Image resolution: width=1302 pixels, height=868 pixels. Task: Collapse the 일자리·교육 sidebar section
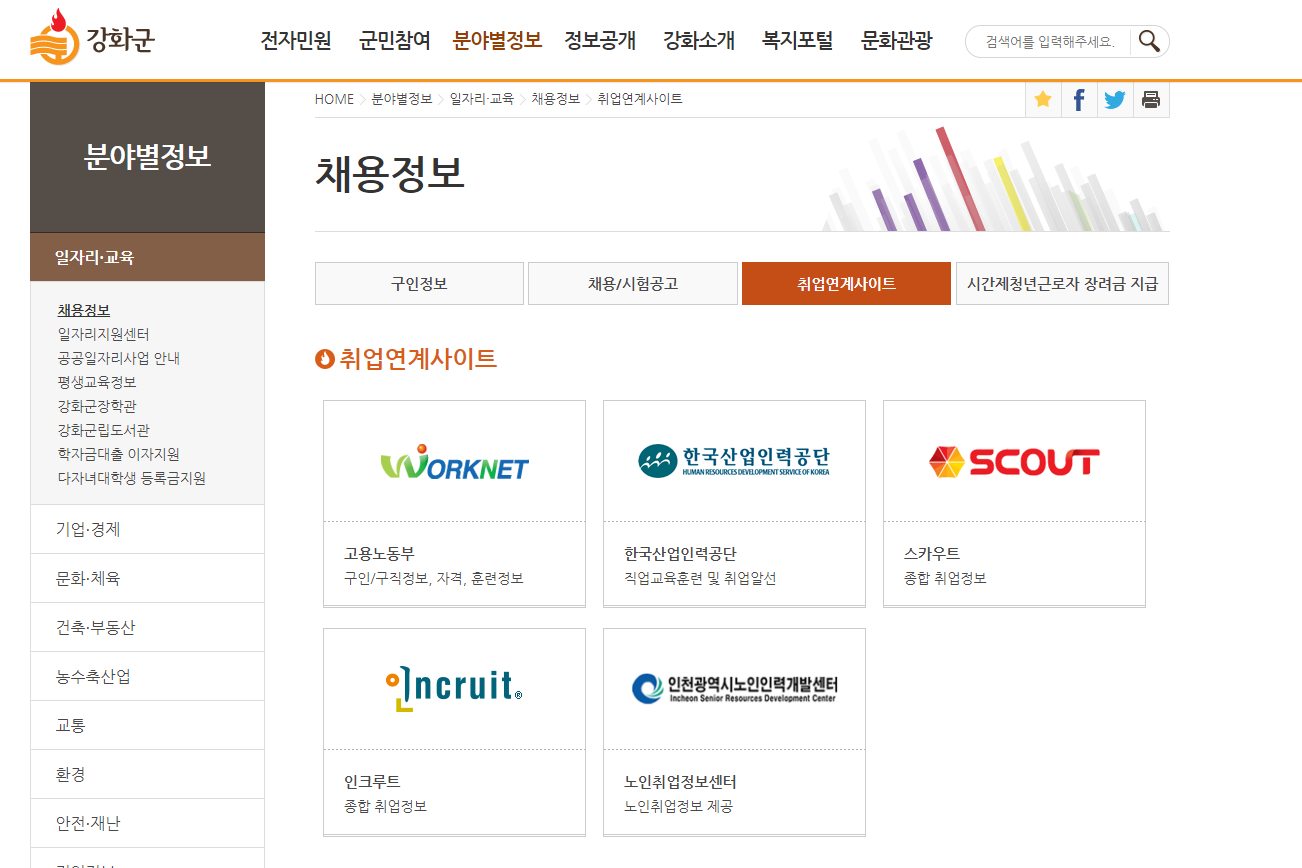147,257
